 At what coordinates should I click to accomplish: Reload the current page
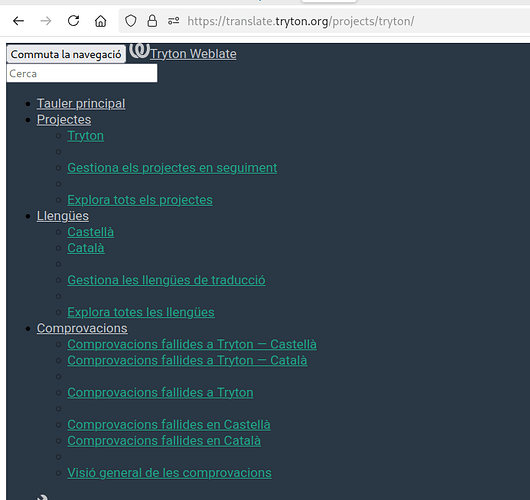tap(73, 21)
